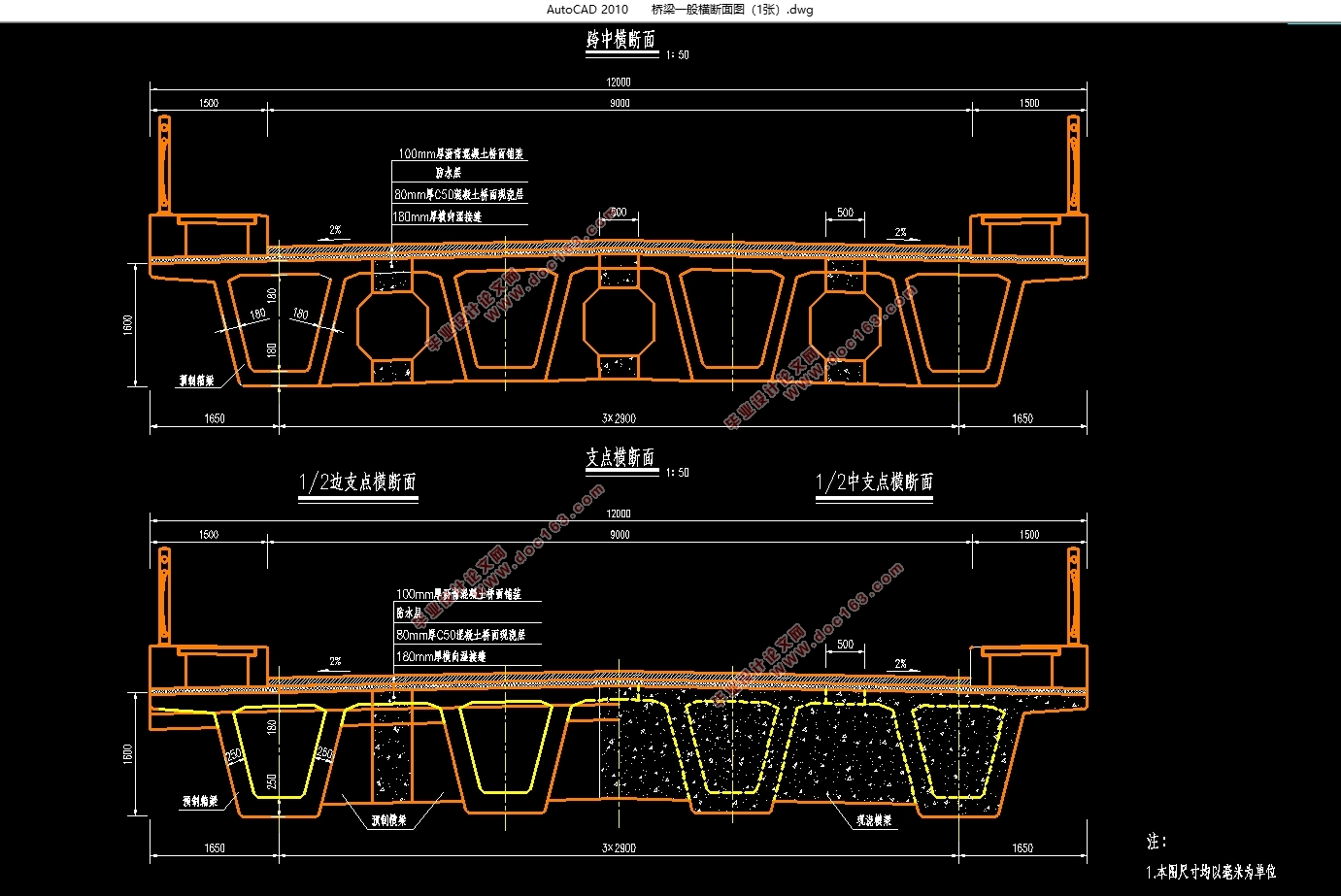Pick the left 1500 dimension of the support section

click(x=209, y=535)
